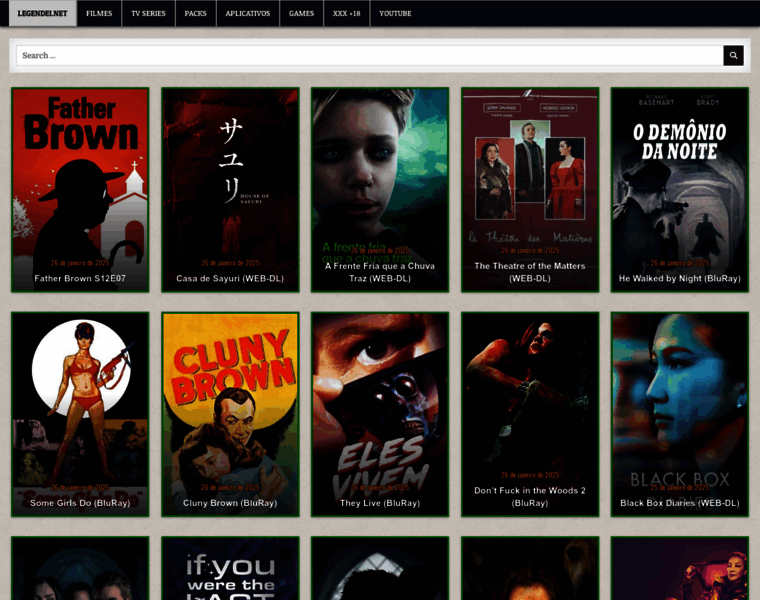This screenshot has height=600, width=760.
Task: Open The Theatre of the Matters poster
Action: 530,190
